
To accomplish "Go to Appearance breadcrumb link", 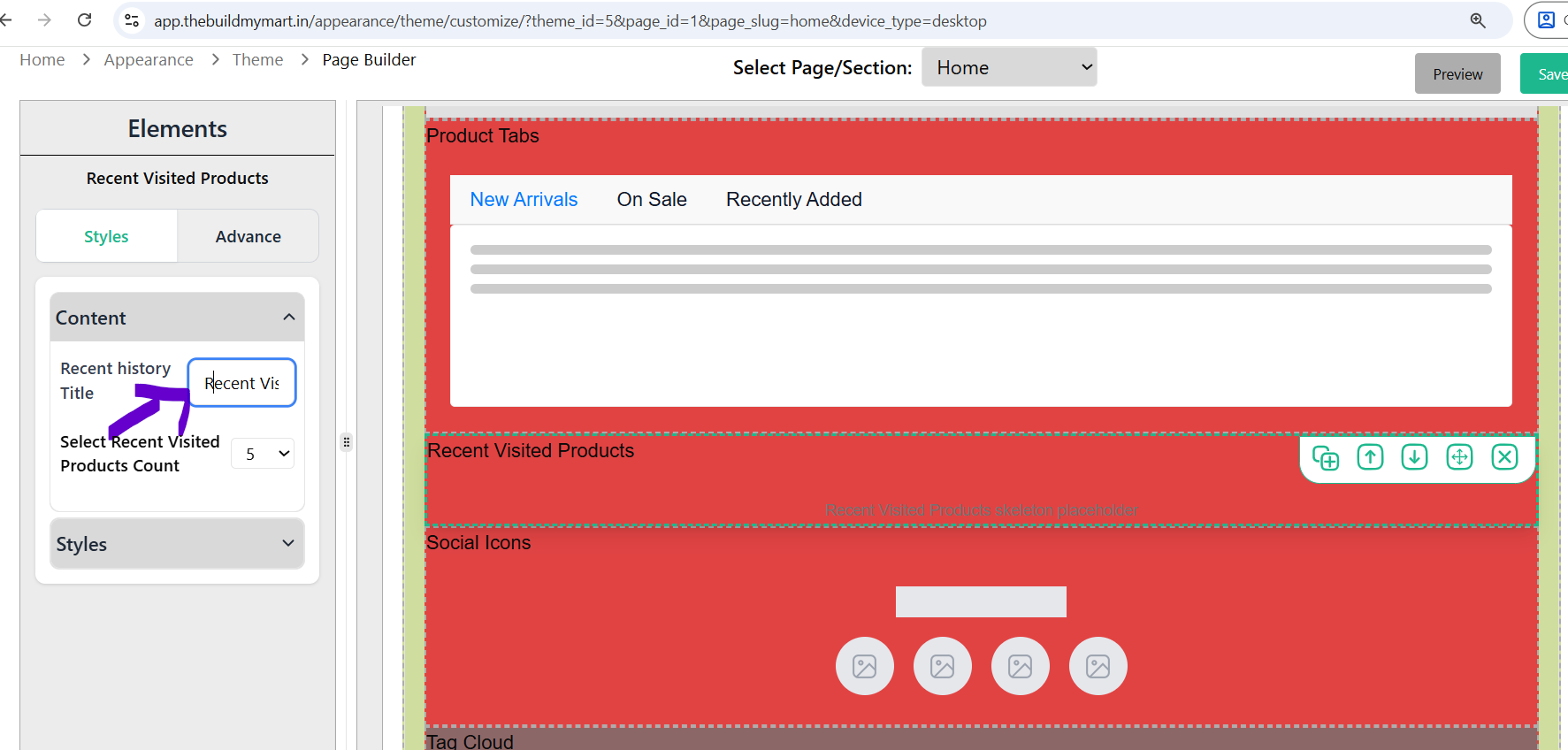I will click(x=149, y=60).
